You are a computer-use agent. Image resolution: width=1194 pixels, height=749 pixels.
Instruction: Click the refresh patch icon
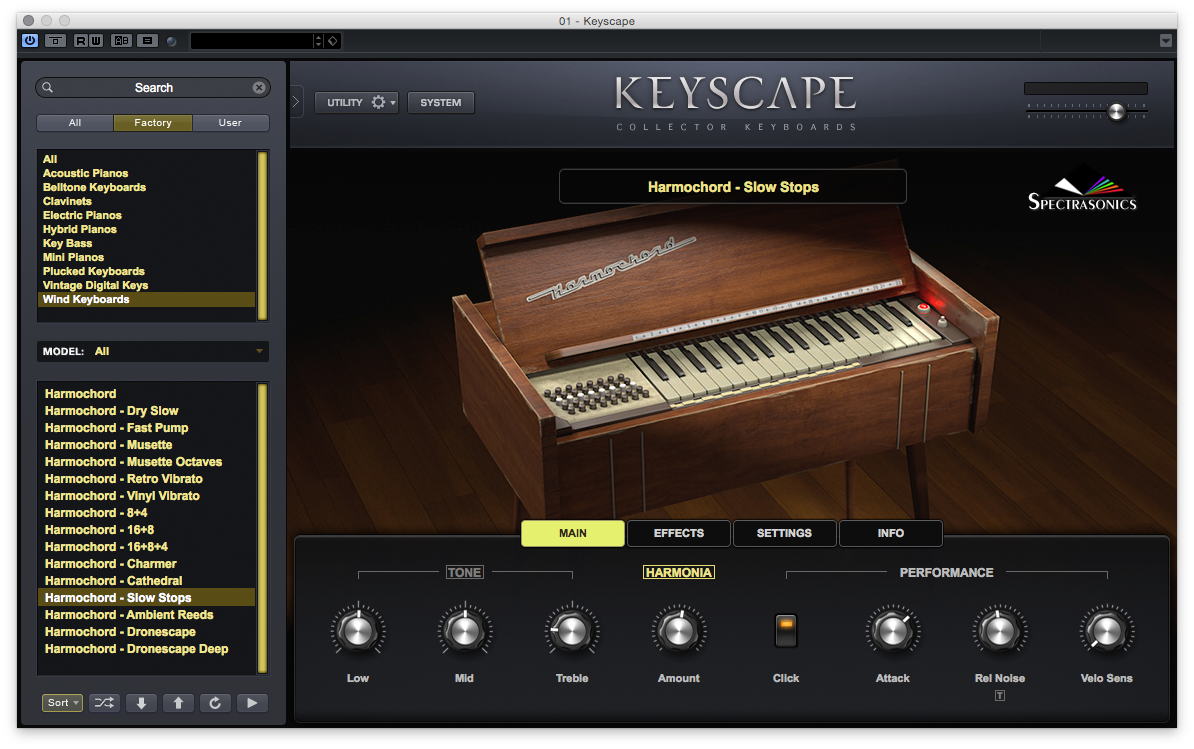(215, 703)
